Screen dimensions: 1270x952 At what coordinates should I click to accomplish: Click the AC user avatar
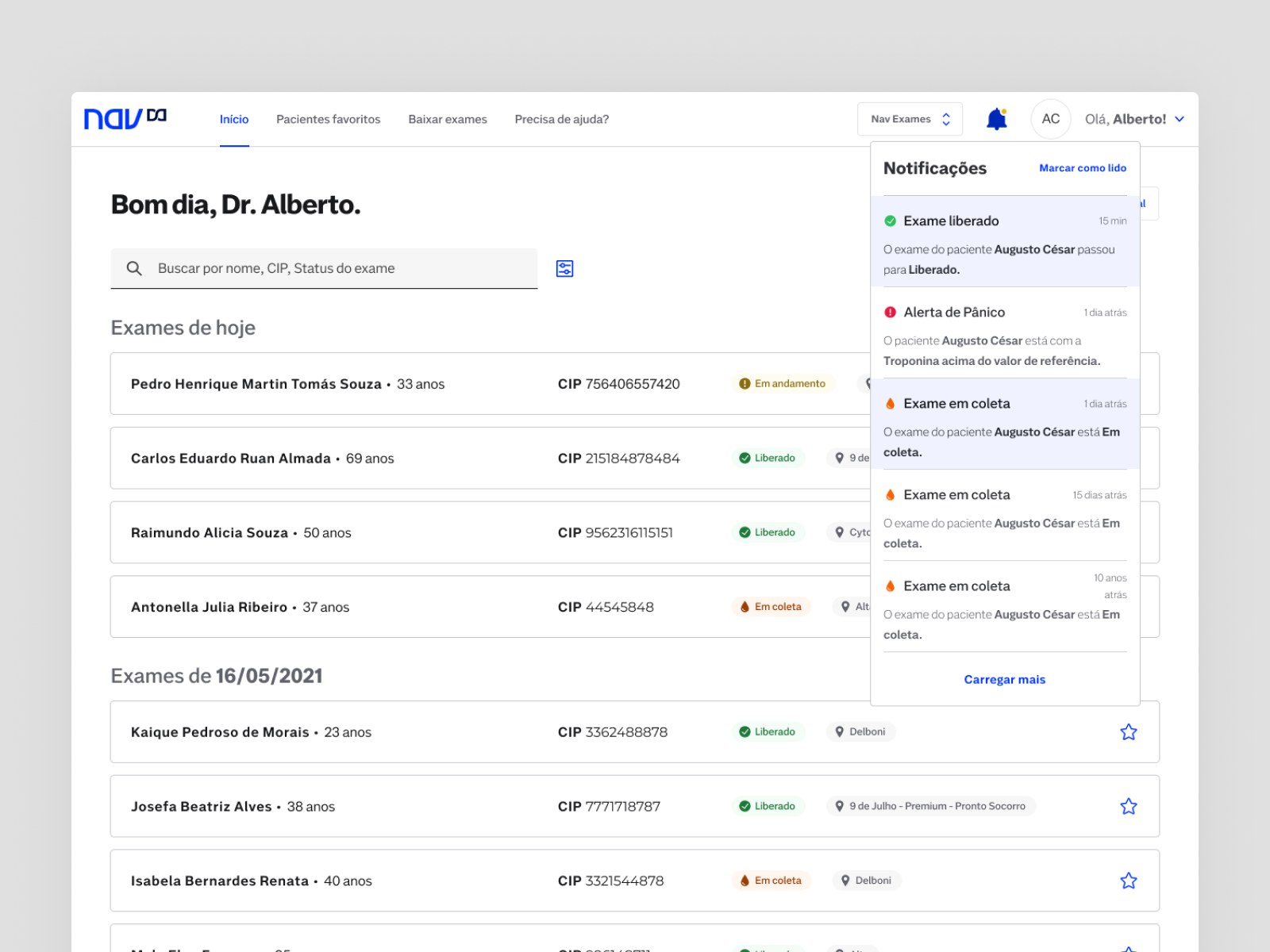coord(1050,119)
